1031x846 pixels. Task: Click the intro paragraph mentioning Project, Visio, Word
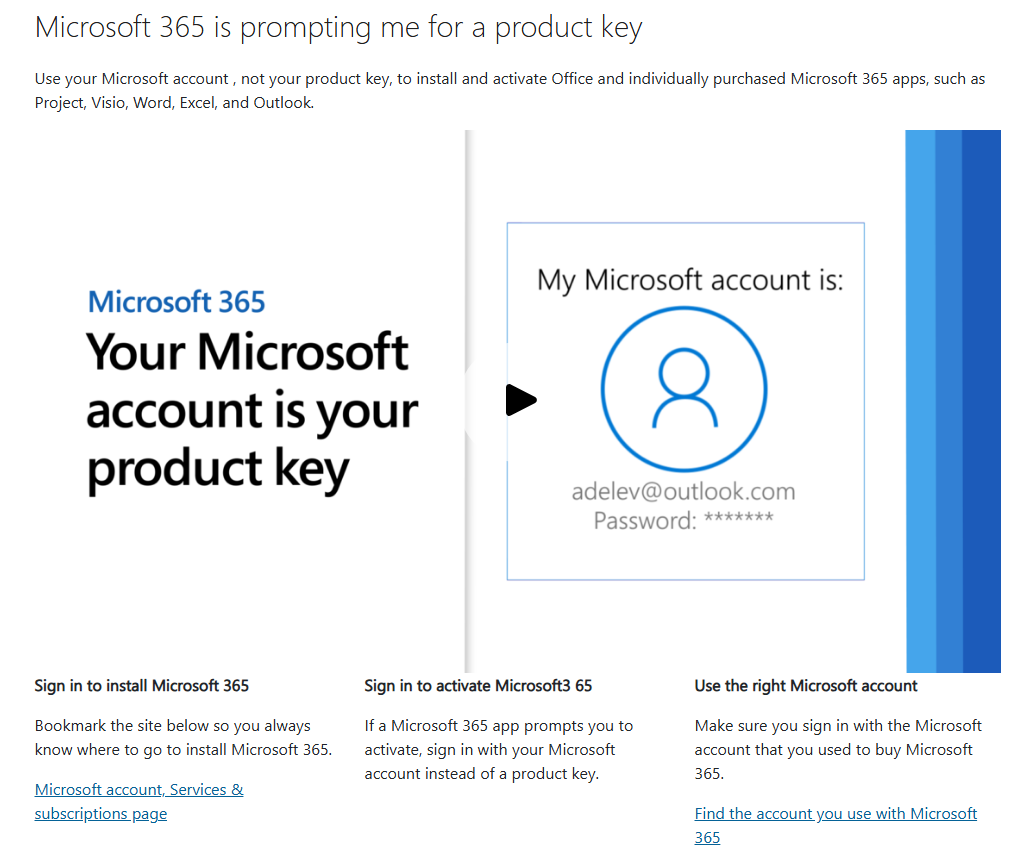[x=510, y=91]
